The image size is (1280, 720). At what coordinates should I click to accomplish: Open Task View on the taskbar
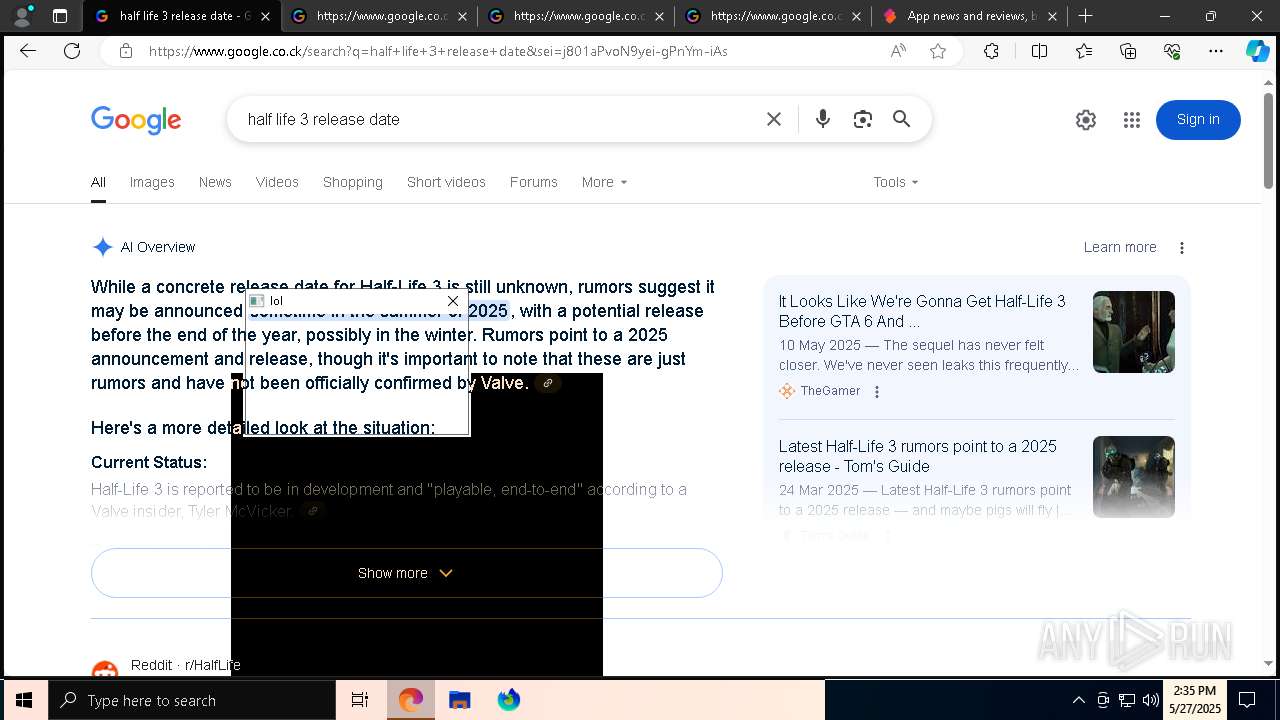[360, 700]
